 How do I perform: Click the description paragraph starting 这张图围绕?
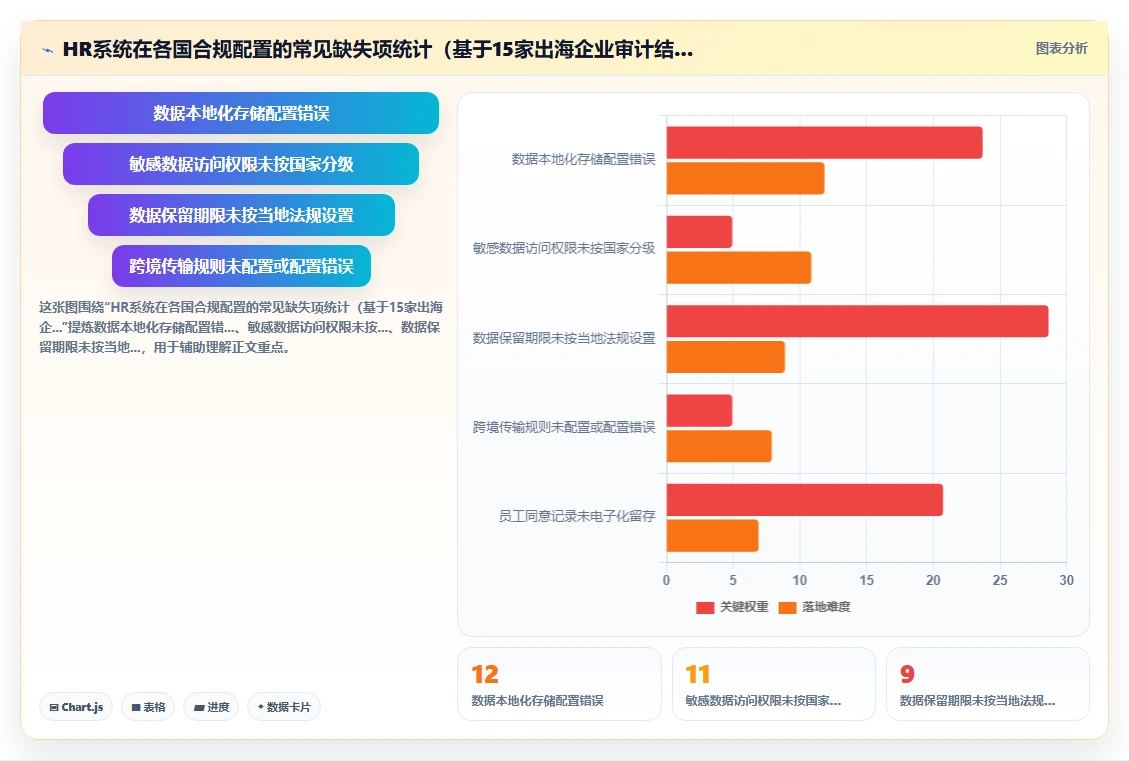(240, 327)
